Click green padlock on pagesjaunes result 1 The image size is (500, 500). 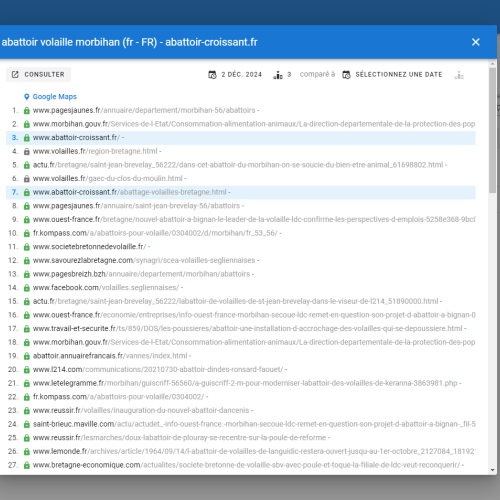27,110
